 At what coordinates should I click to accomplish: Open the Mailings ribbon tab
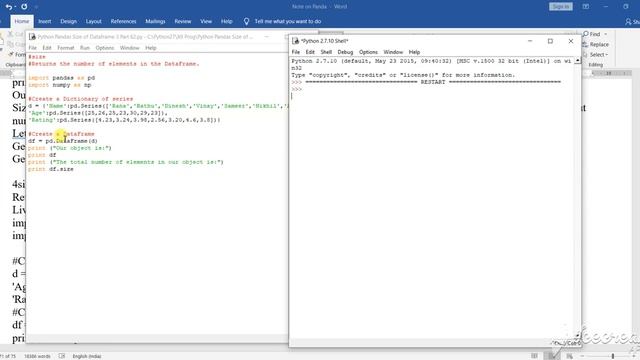[x=155, y=21]
